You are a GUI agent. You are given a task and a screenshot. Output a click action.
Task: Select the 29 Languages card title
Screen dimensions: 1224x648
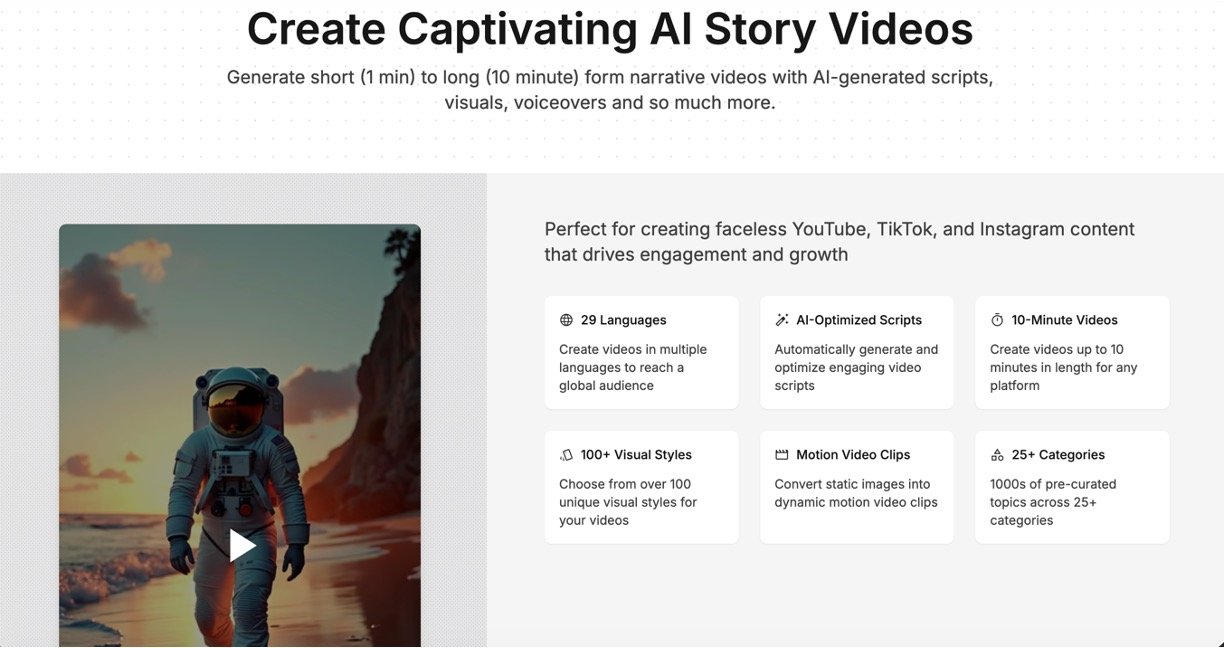(623, 320)
